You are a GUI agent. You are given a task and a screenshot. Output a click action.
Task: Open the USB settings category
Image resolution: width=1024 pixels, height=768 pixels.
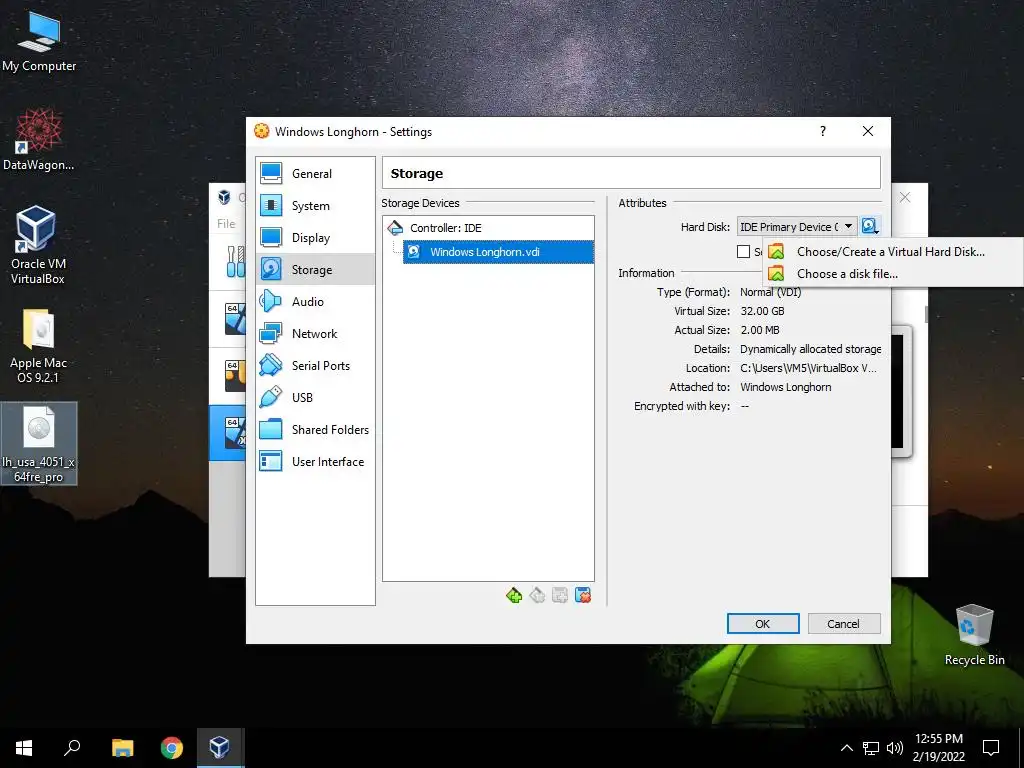click(315, 398)
